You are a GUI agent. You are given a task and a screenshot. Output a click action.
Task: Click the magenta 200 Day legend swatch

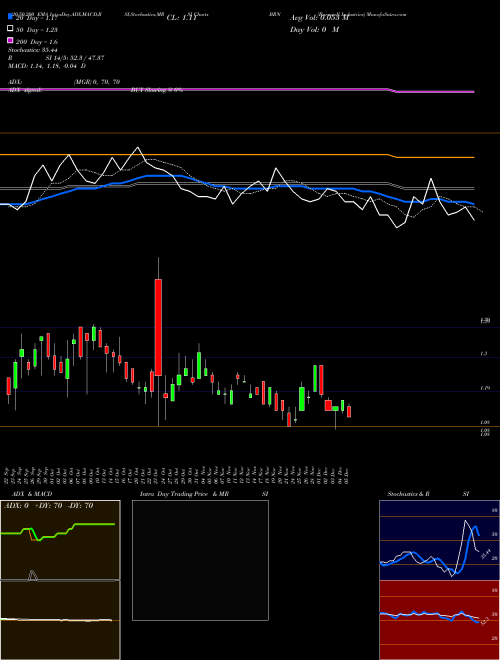pos(10,40)
